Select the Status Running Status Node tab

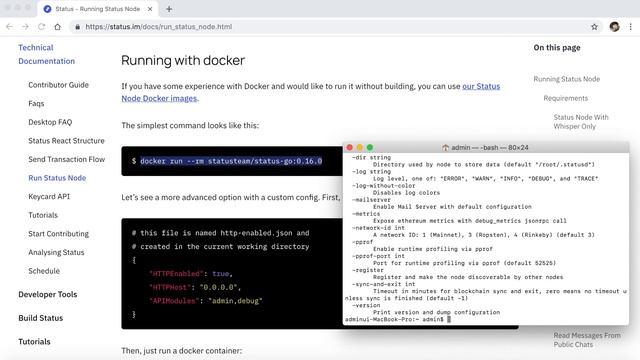click(x=98, y=9)
